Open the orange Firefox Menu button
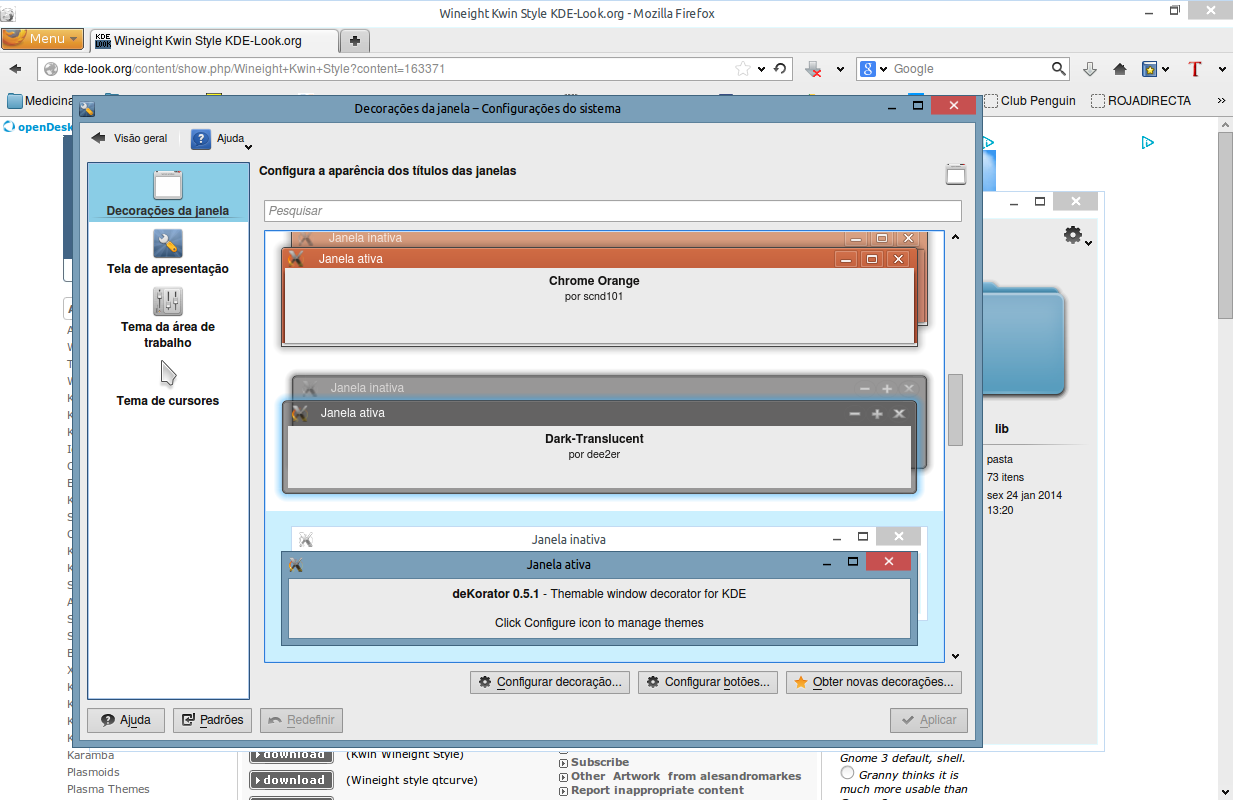 (42, 39)
